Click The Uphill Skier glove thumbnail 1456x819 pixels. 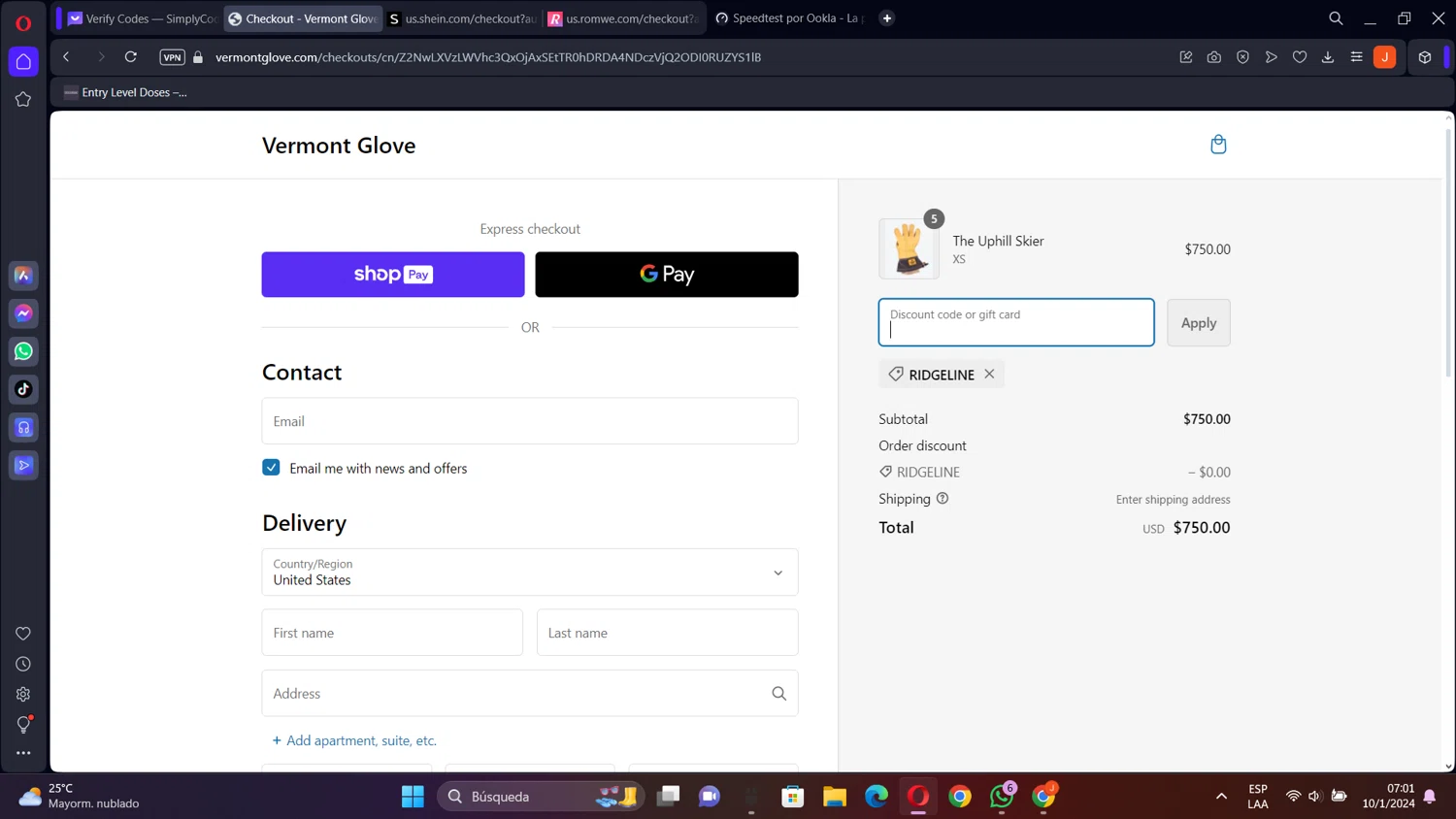(x=910, y=249)
